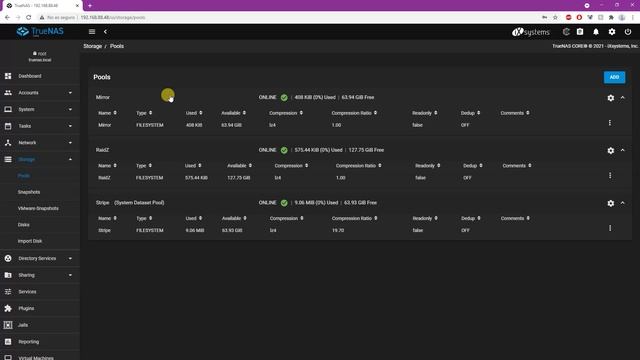Collapse the Mirror pool panel

(622, 98)
